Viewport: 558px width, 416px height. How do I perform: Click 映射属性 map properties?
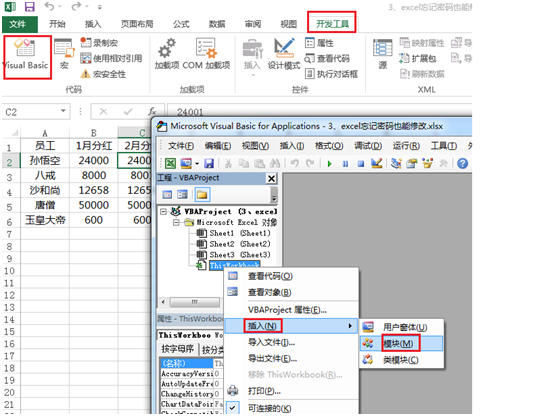[422, 43]
